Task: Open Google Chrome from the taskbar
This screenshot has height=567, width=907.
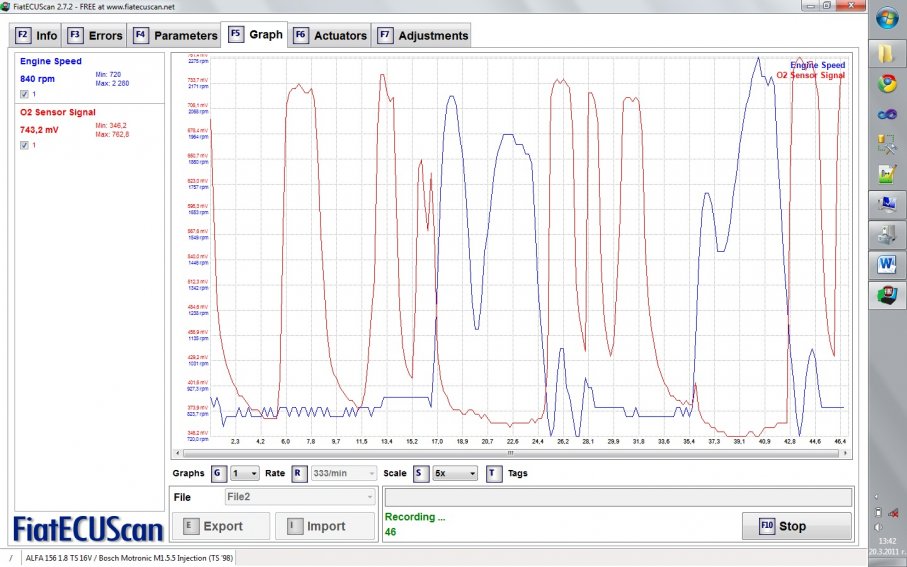Action: pyautogui.click(x=886, y=83)
